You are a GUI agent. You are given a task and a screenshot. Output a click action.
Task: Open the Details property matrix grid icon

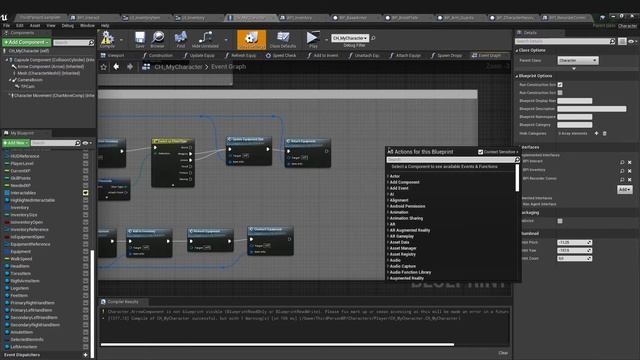(622, 42)
